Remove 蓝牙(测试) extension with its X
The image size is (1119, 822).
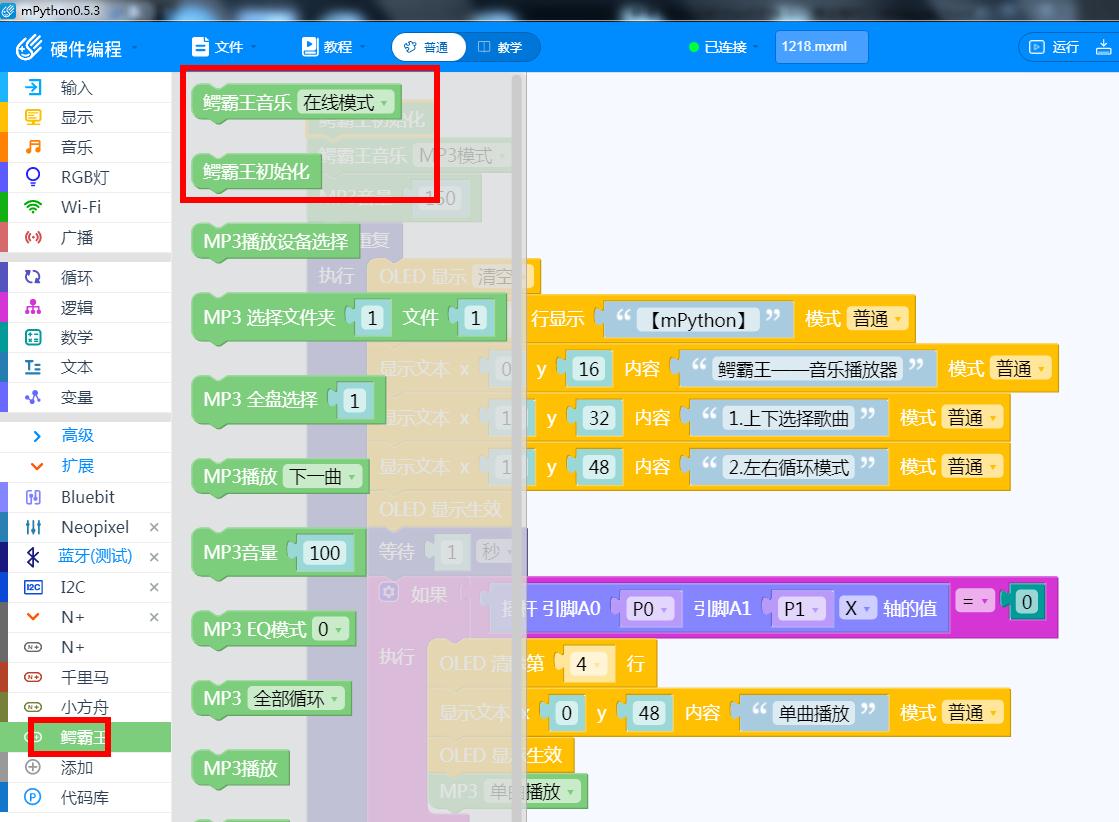pos(154,557)
